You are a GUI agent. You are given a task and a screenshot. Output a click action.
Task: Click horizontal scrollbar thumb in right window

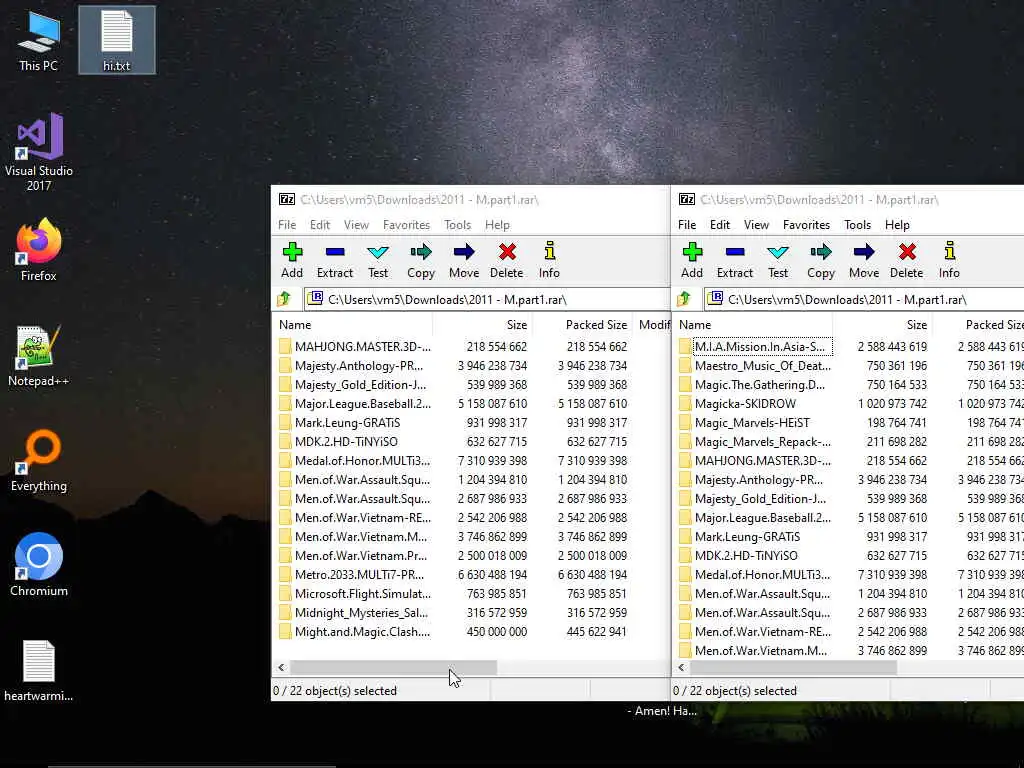coord(793,667)
